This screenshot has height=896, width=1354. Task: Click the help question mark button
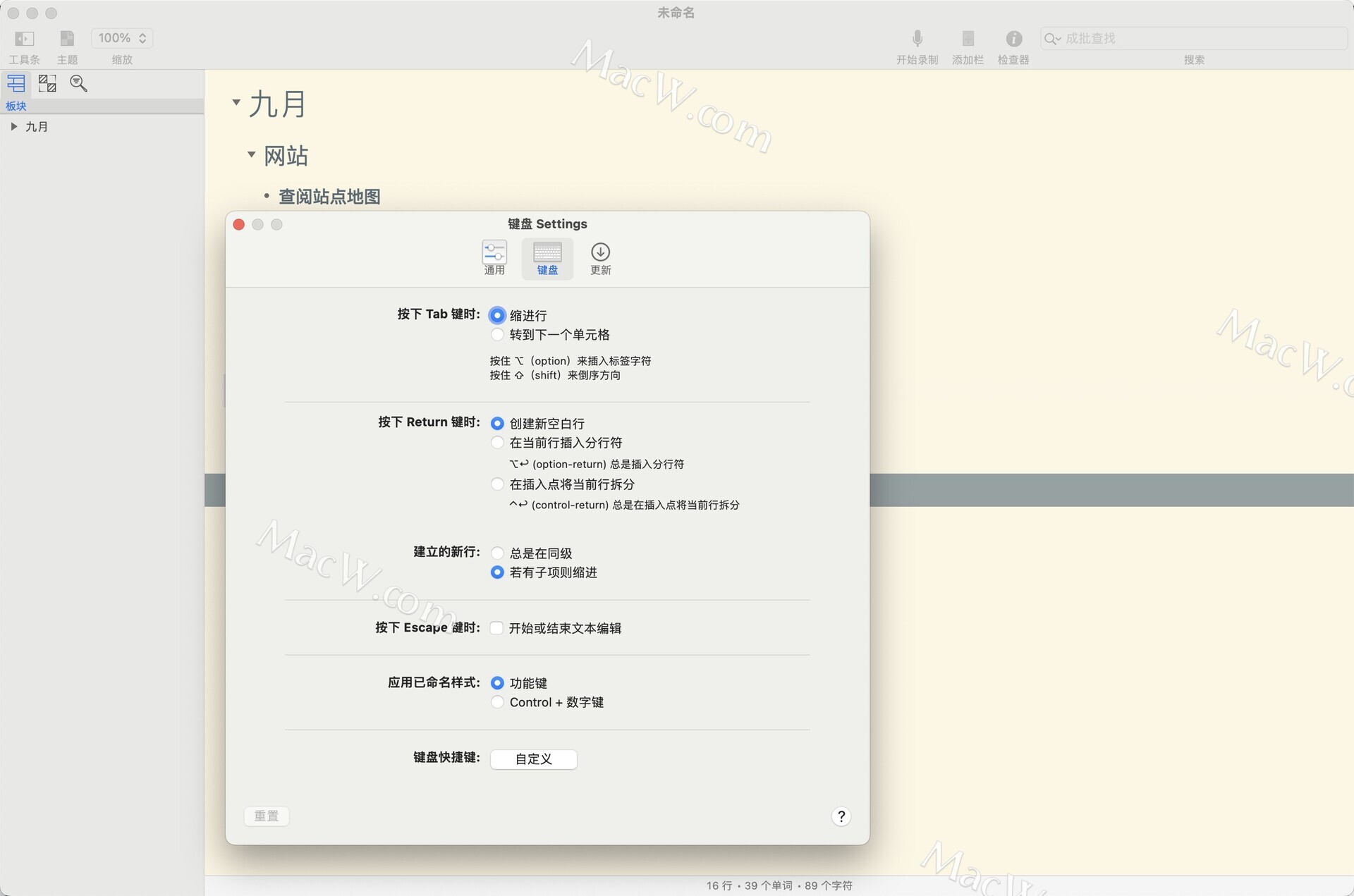tap(841, 816)
